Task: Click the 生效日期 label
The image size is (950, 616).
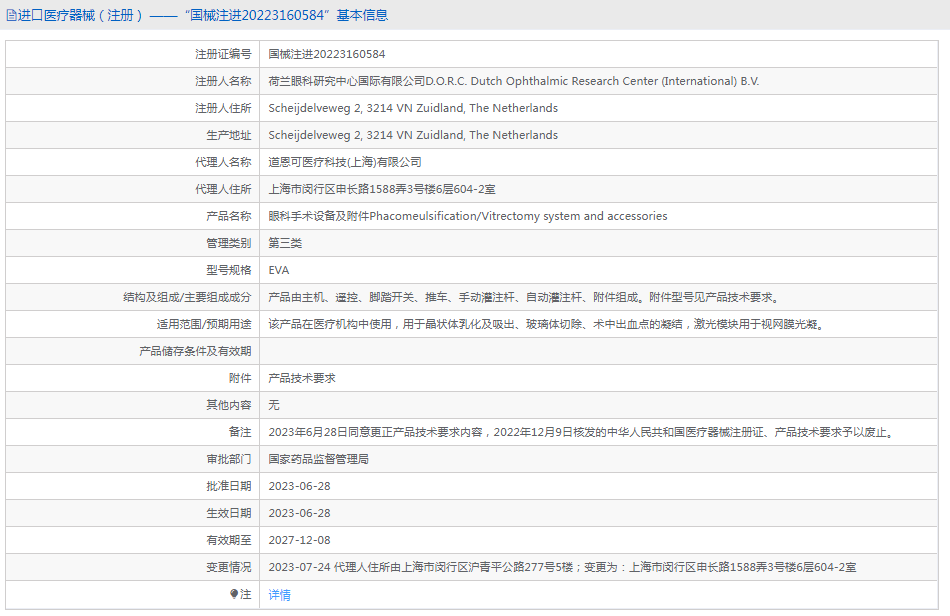Action: tap(228, 513)
